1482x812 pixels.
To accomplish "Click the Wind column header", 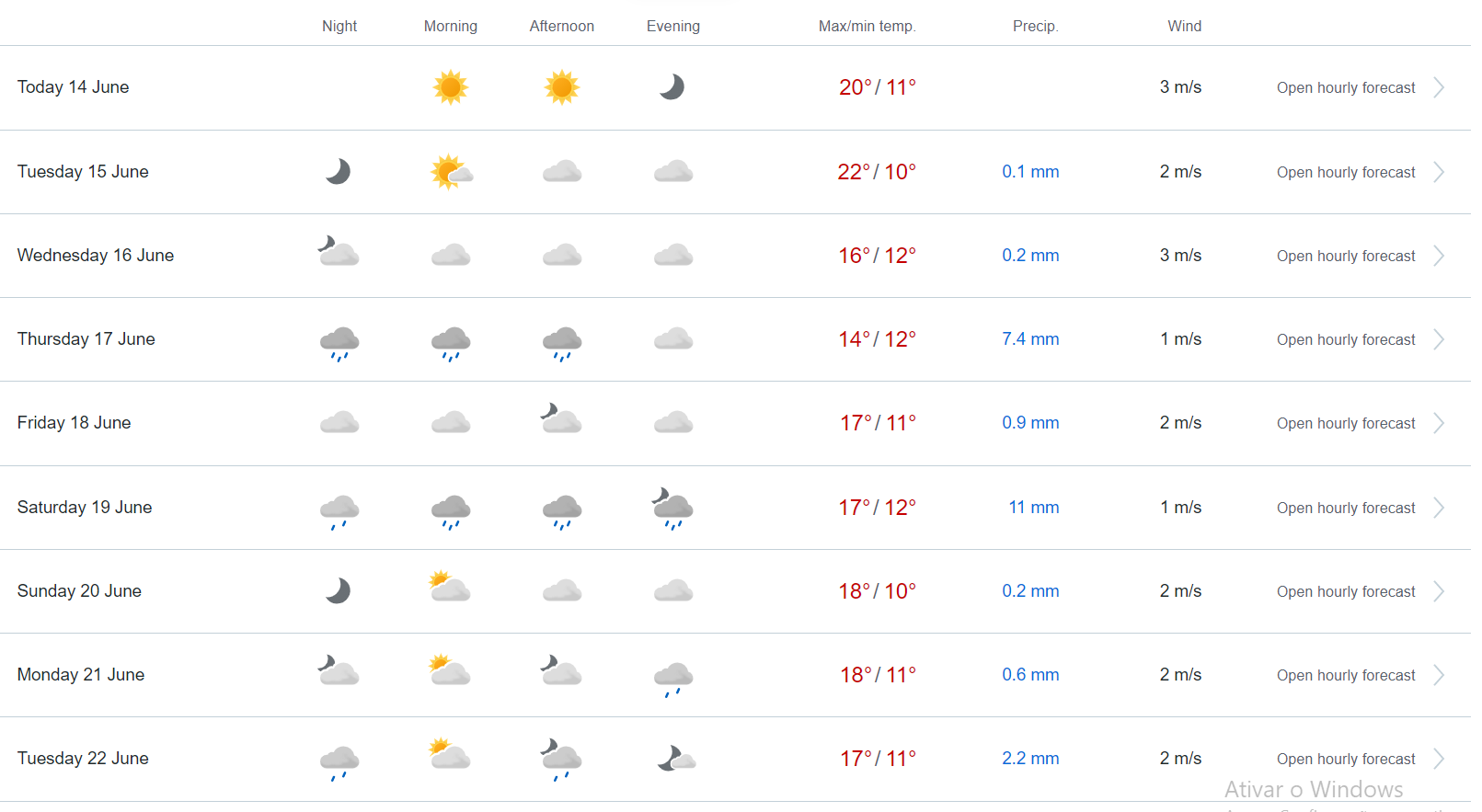I will click(1185, 26).
